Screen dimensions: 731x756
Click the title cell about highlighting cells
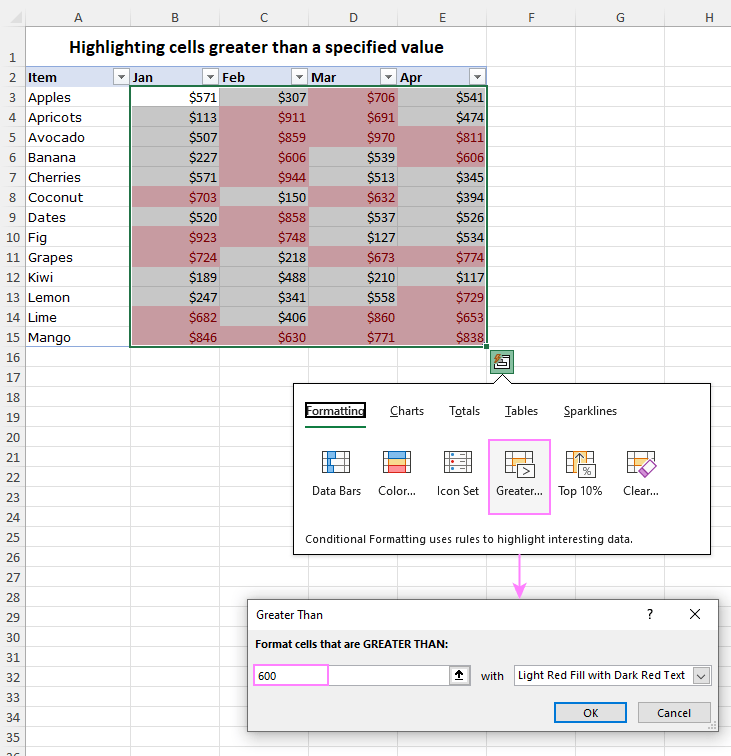pos(256,47)
